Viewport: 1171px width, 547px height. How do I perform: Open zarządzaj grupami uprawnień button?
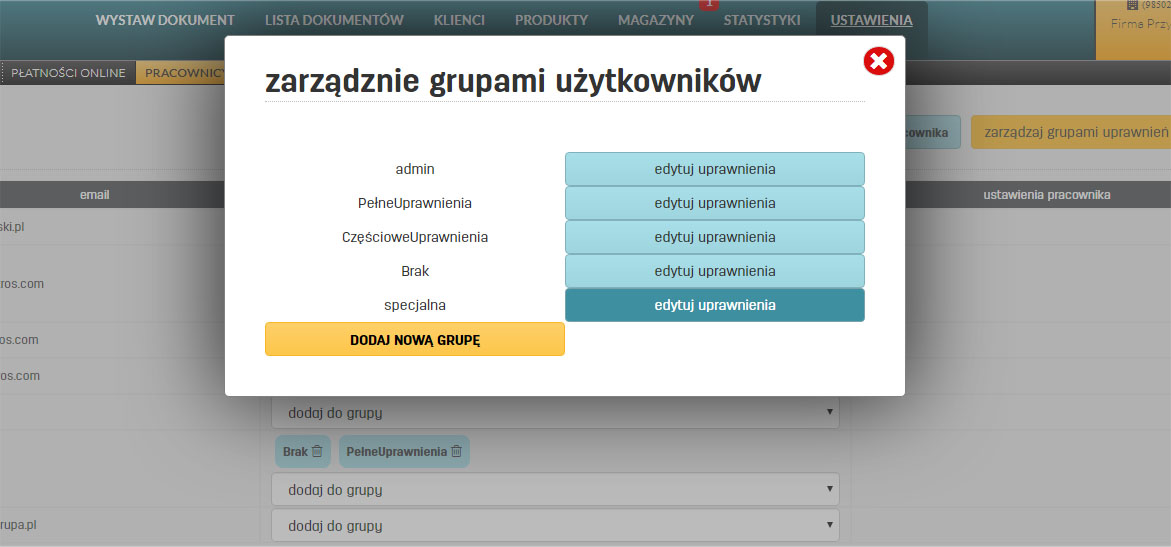(x=1071, y=132)
